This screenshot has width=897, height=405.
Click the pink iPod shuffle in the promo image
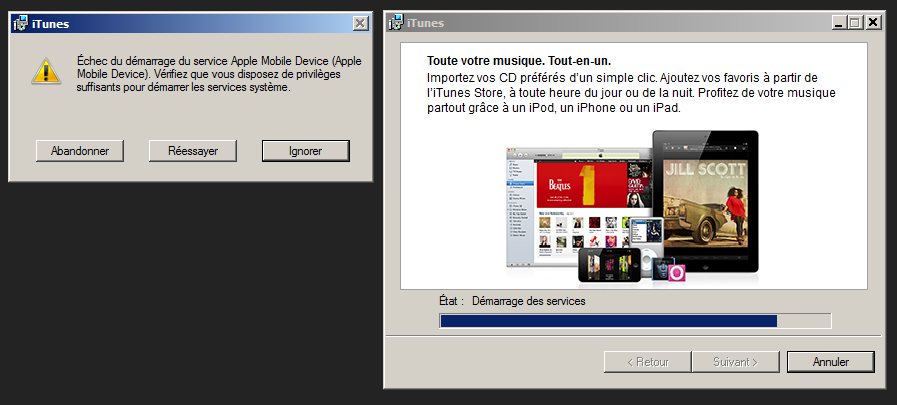[677, 271]
